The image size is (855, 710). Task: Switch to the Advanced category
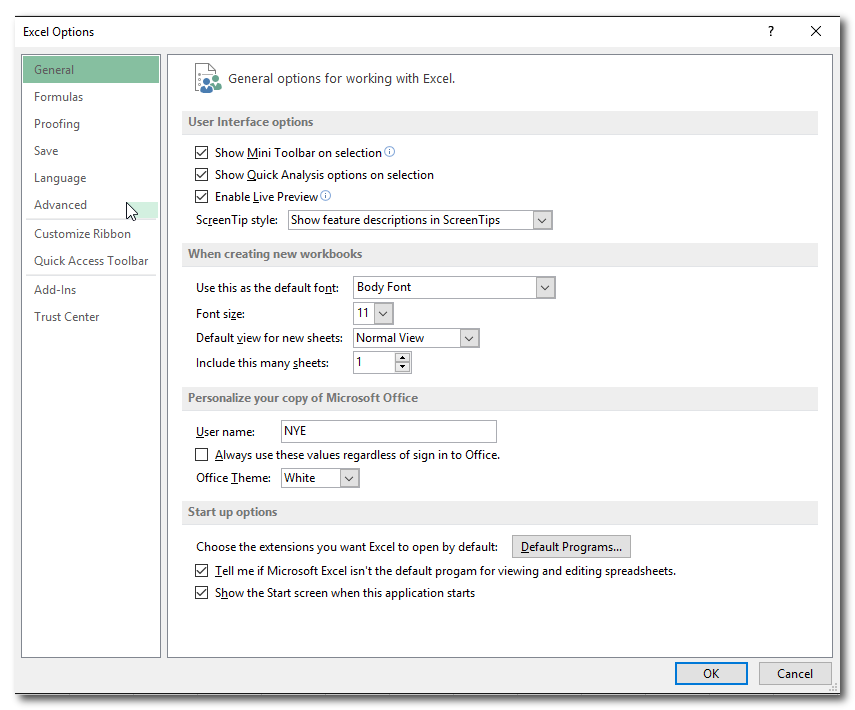click(61, 205)
